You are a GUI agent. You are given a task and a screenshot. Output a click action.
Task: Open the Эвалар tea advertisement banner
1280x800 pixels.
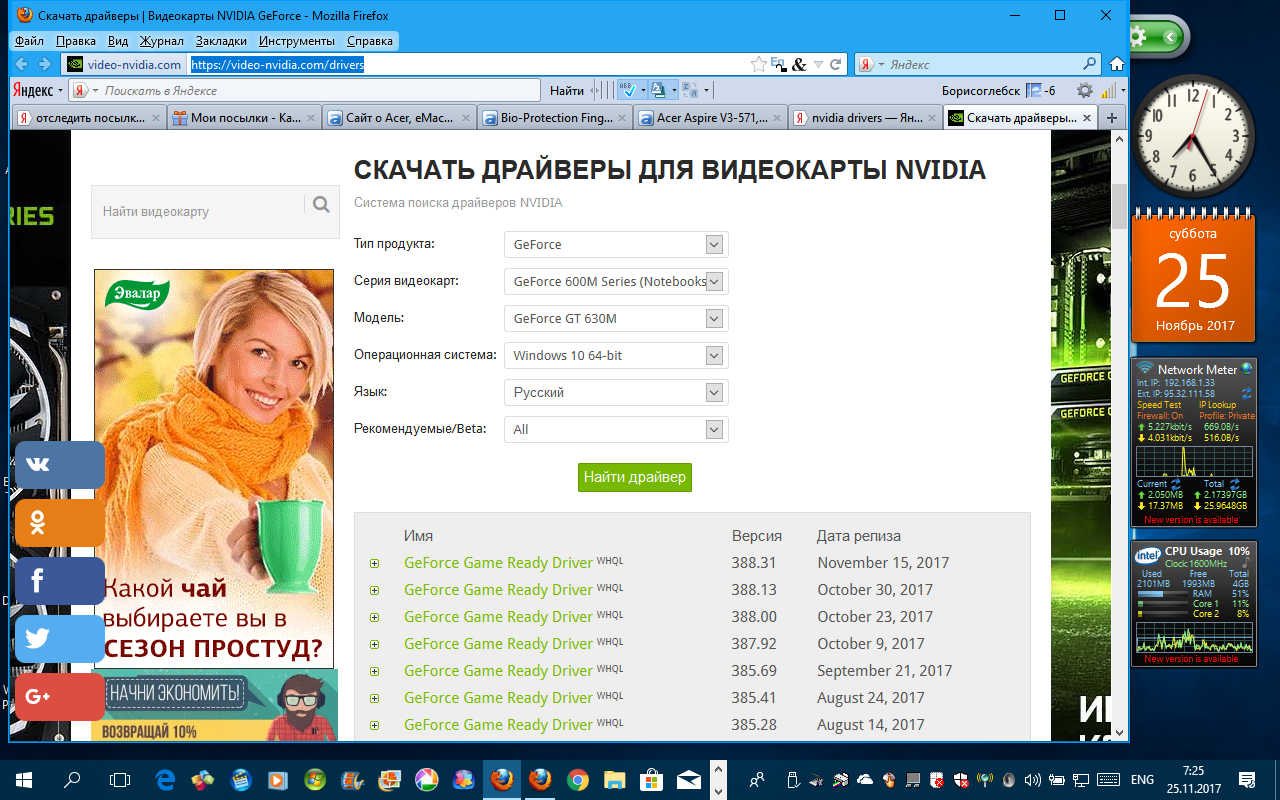coord(214,468)
